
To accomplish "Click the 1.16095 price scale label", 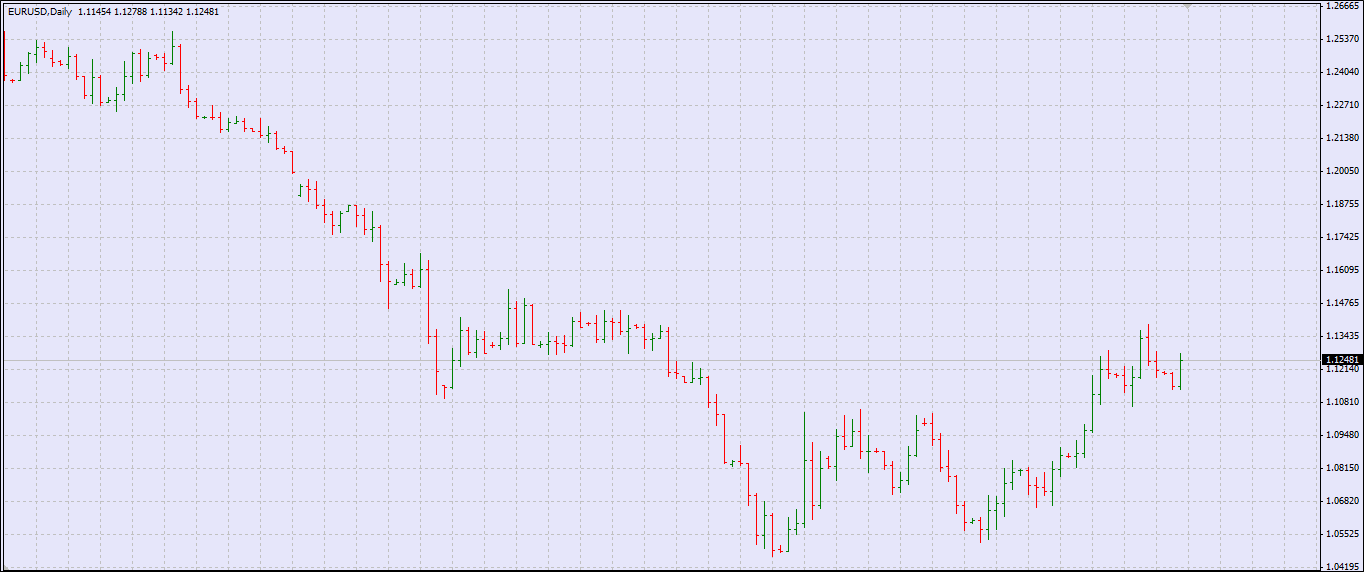I will 1340,270.
